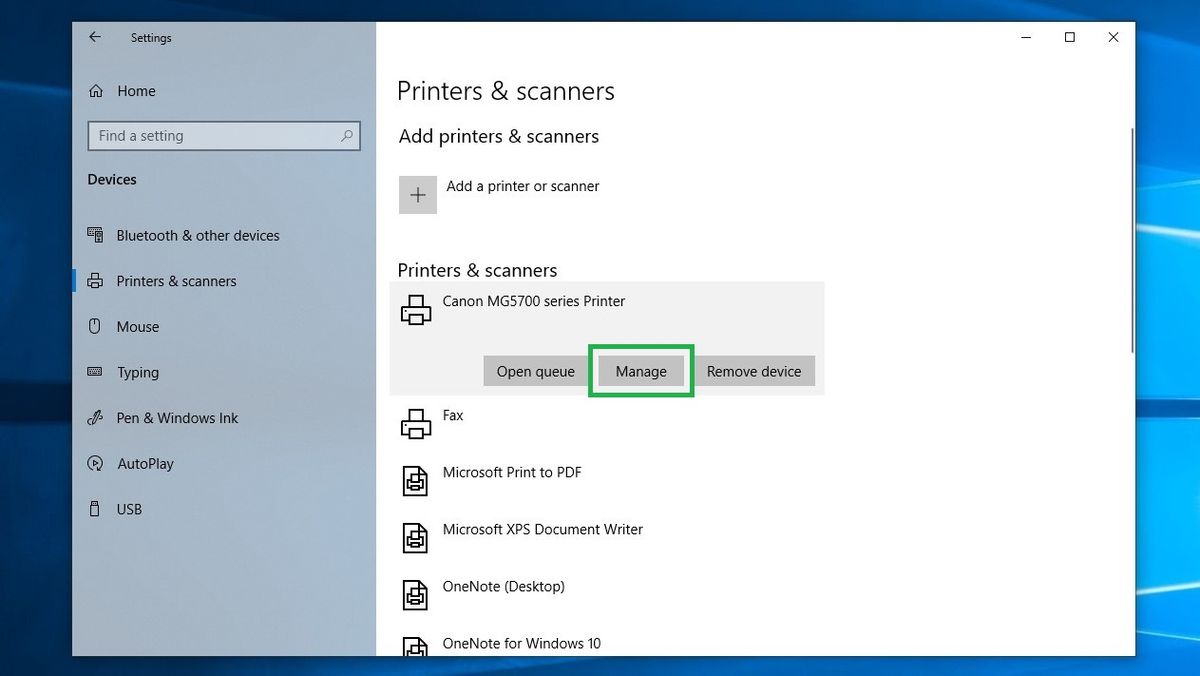Click the back arrow in Settings

coord(94,37)
